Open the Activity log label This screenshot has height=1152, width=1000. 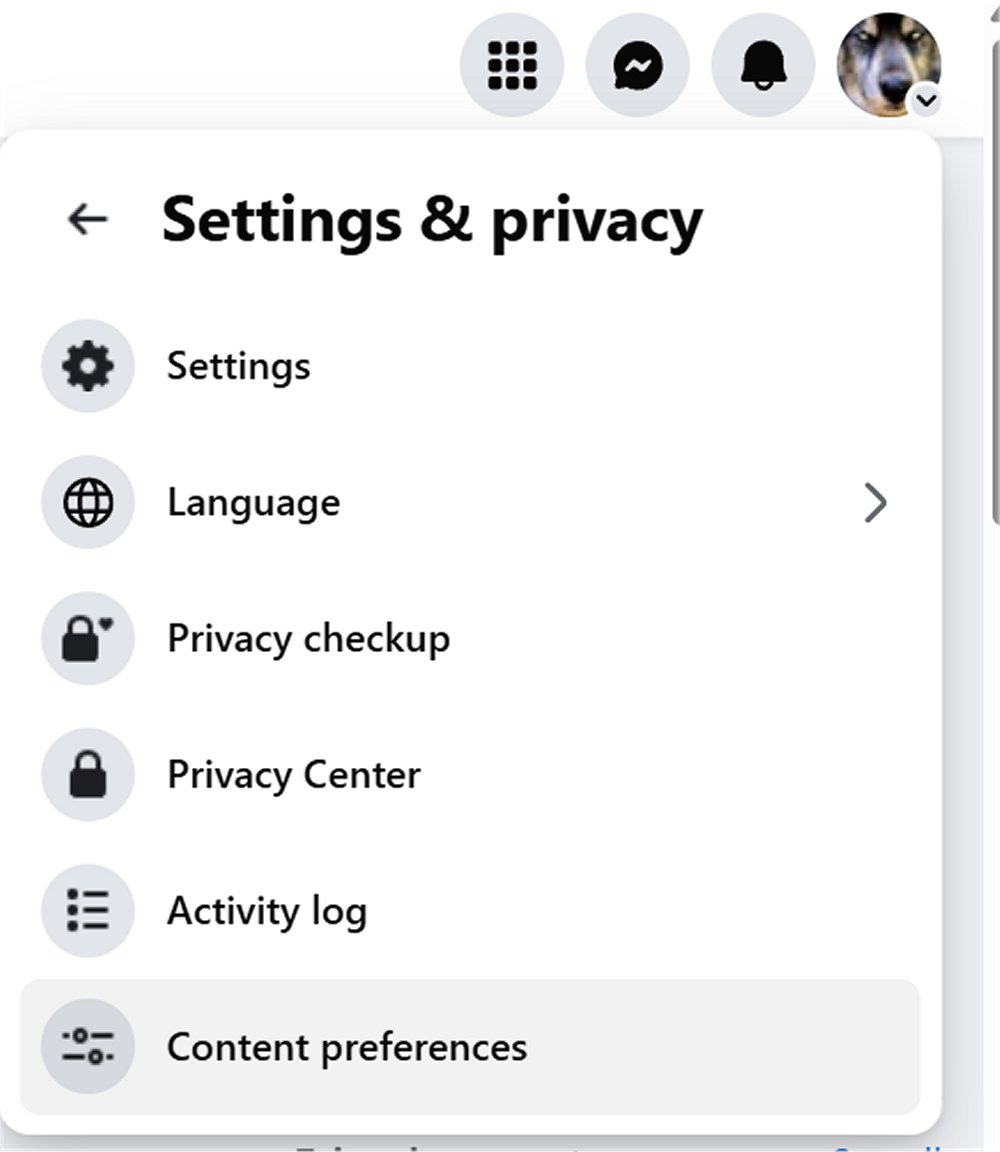267,911
